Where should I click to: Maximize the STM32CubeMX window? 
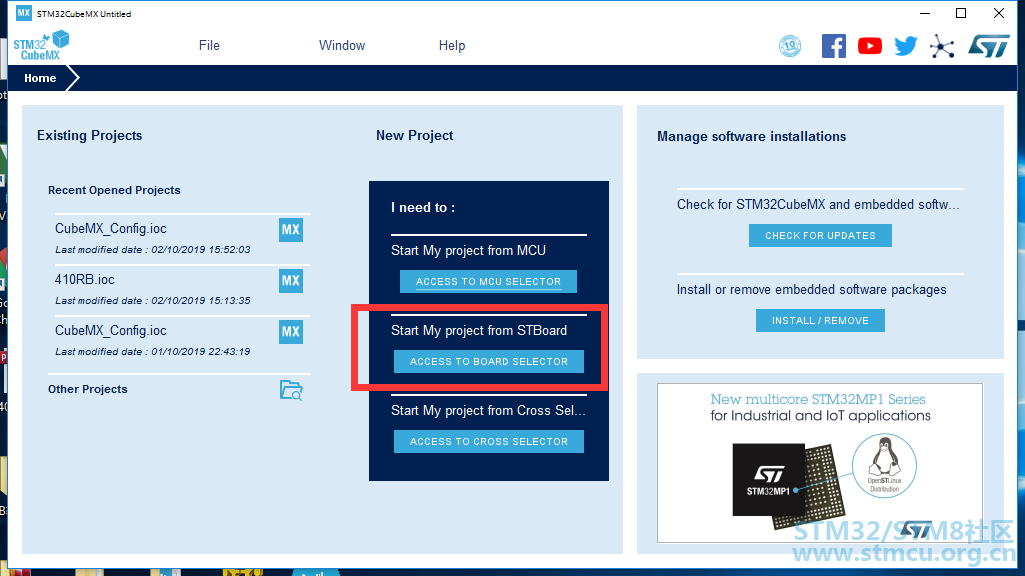tap(961, 13)
